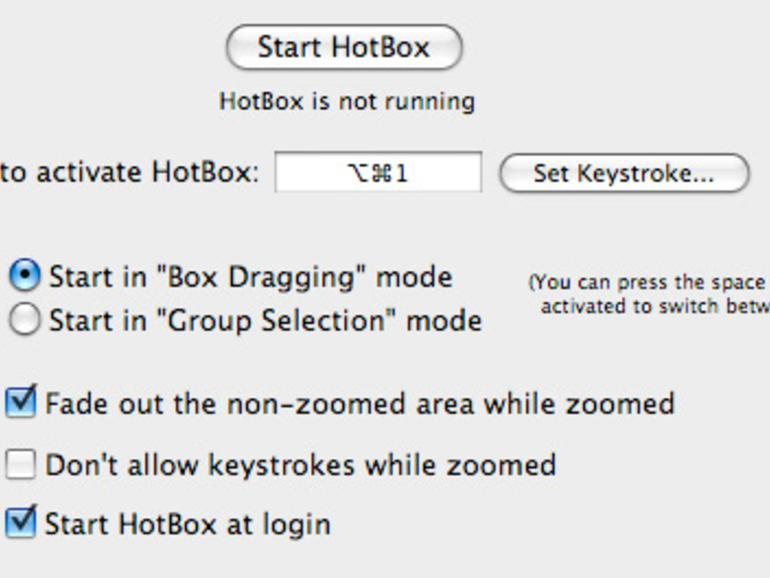The height and width of the screenshot is (578, 770).
Task: Click the "You can press the space" hint text
Action: click(649, 283)
